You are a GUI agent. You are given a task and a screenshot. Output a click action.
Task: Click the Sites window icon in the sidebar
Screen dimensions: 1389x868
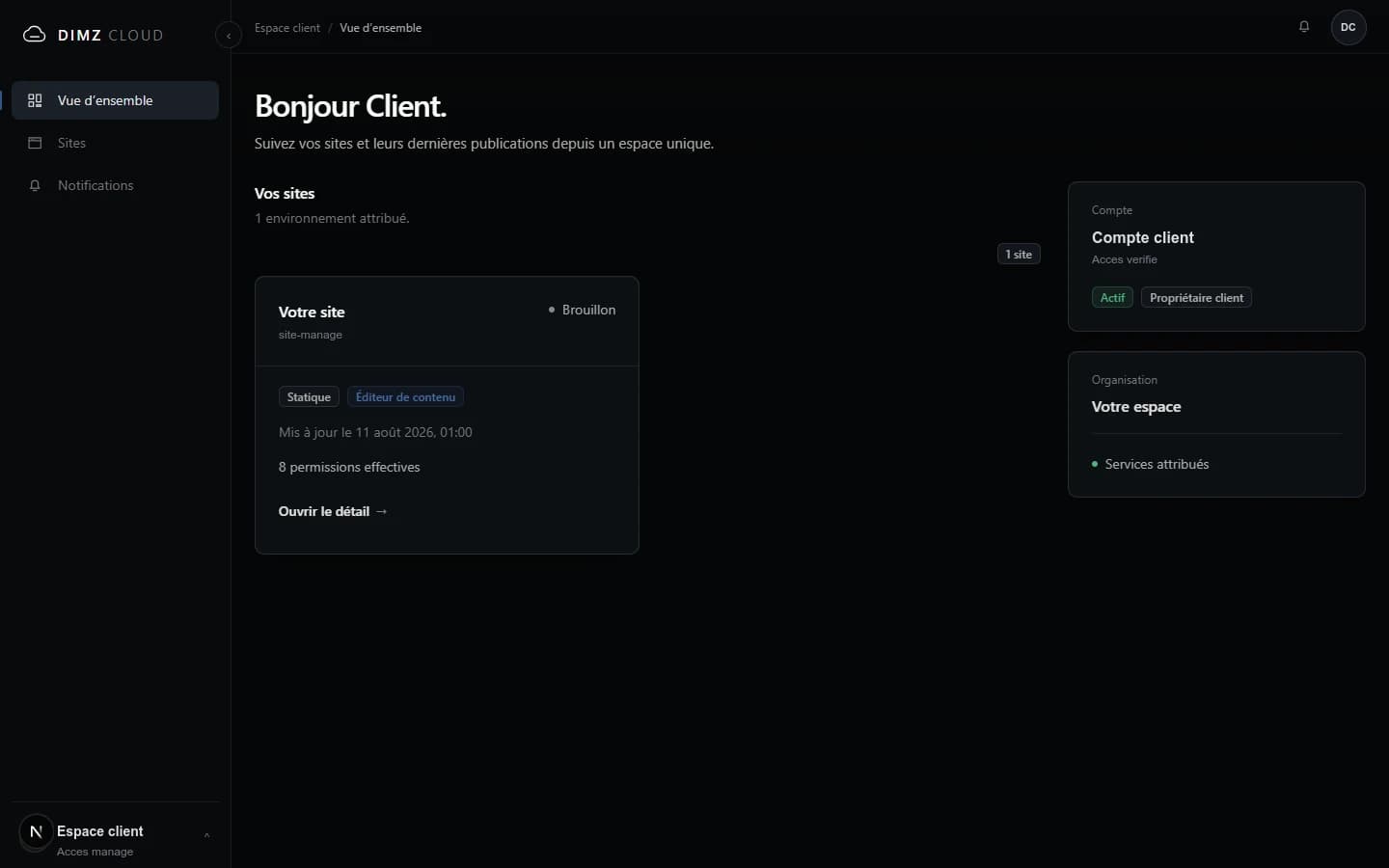click(35, 143)
